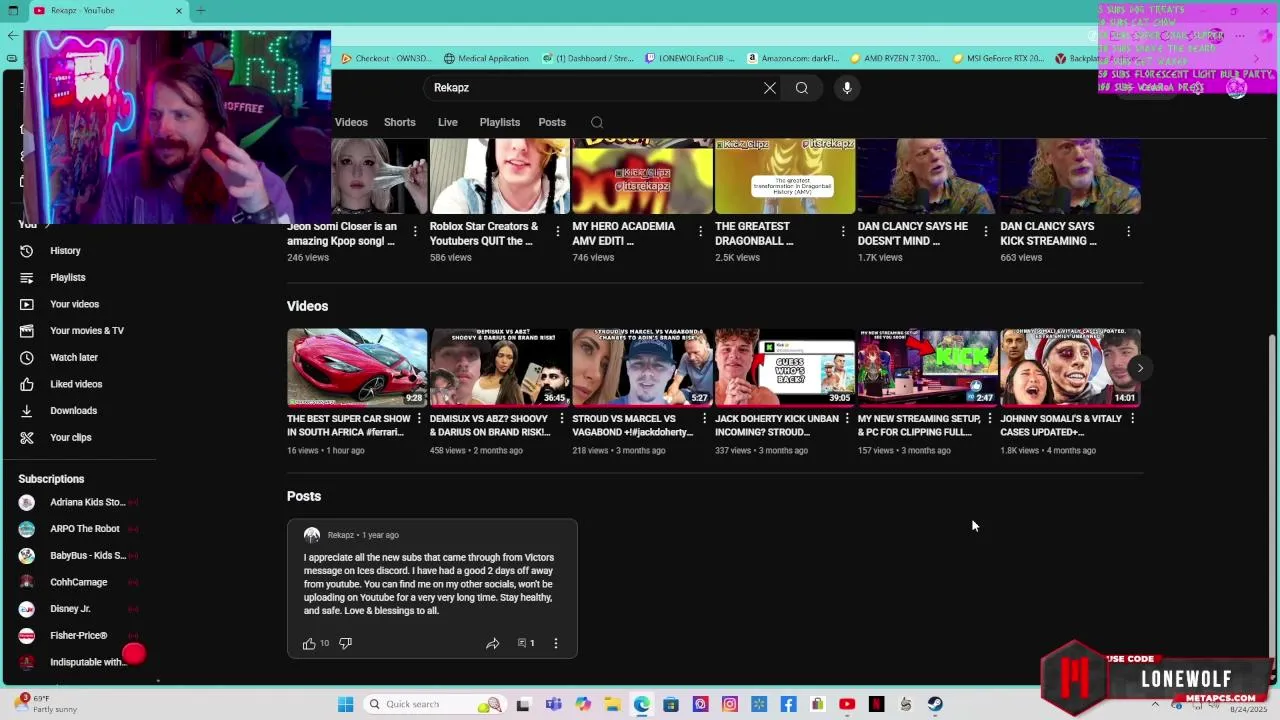Open the Windows Start menu

(x=345, y=705)
